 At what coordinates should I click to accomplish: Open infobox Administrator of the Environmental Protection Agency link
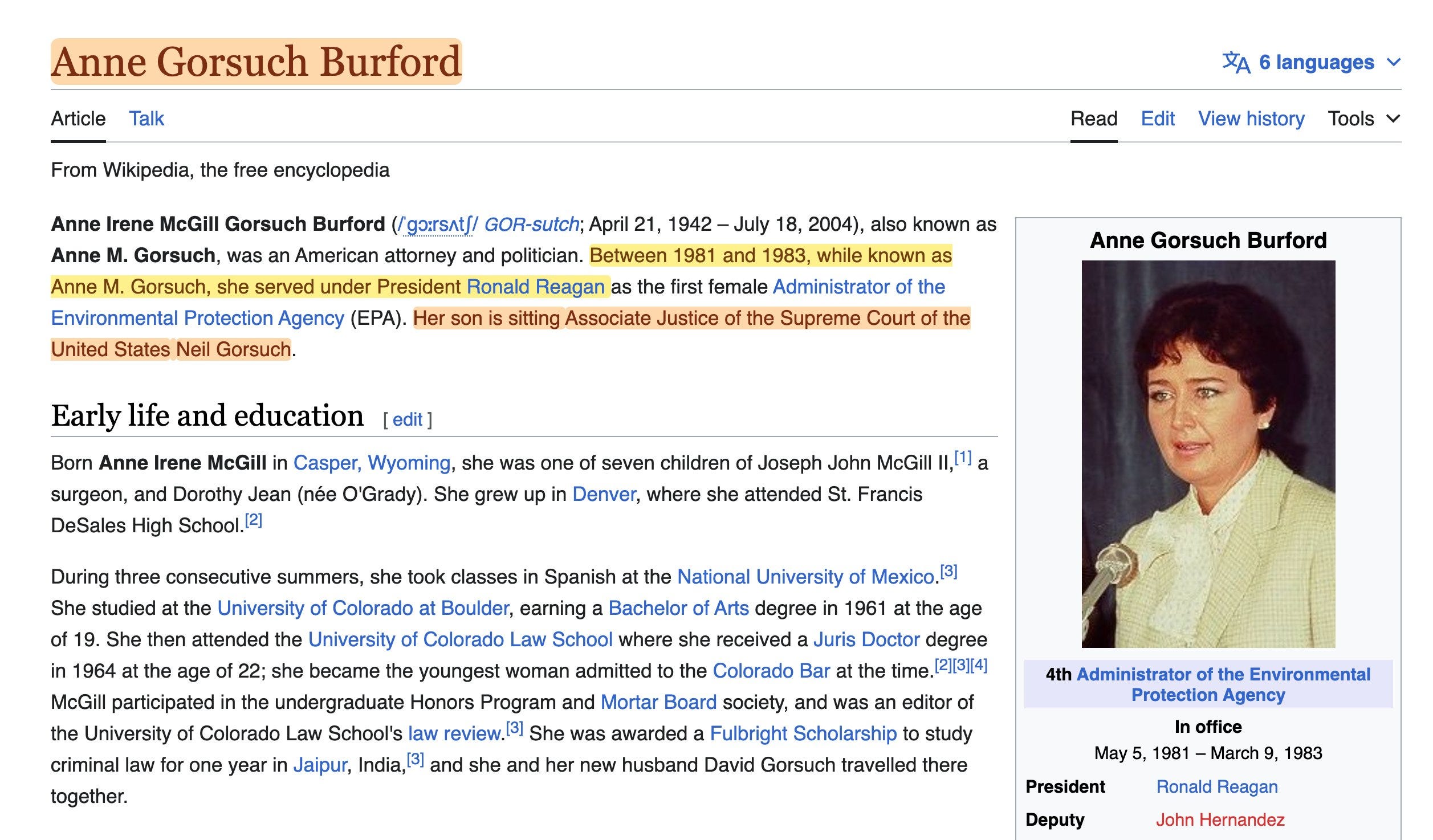(x=1223, y=684)
